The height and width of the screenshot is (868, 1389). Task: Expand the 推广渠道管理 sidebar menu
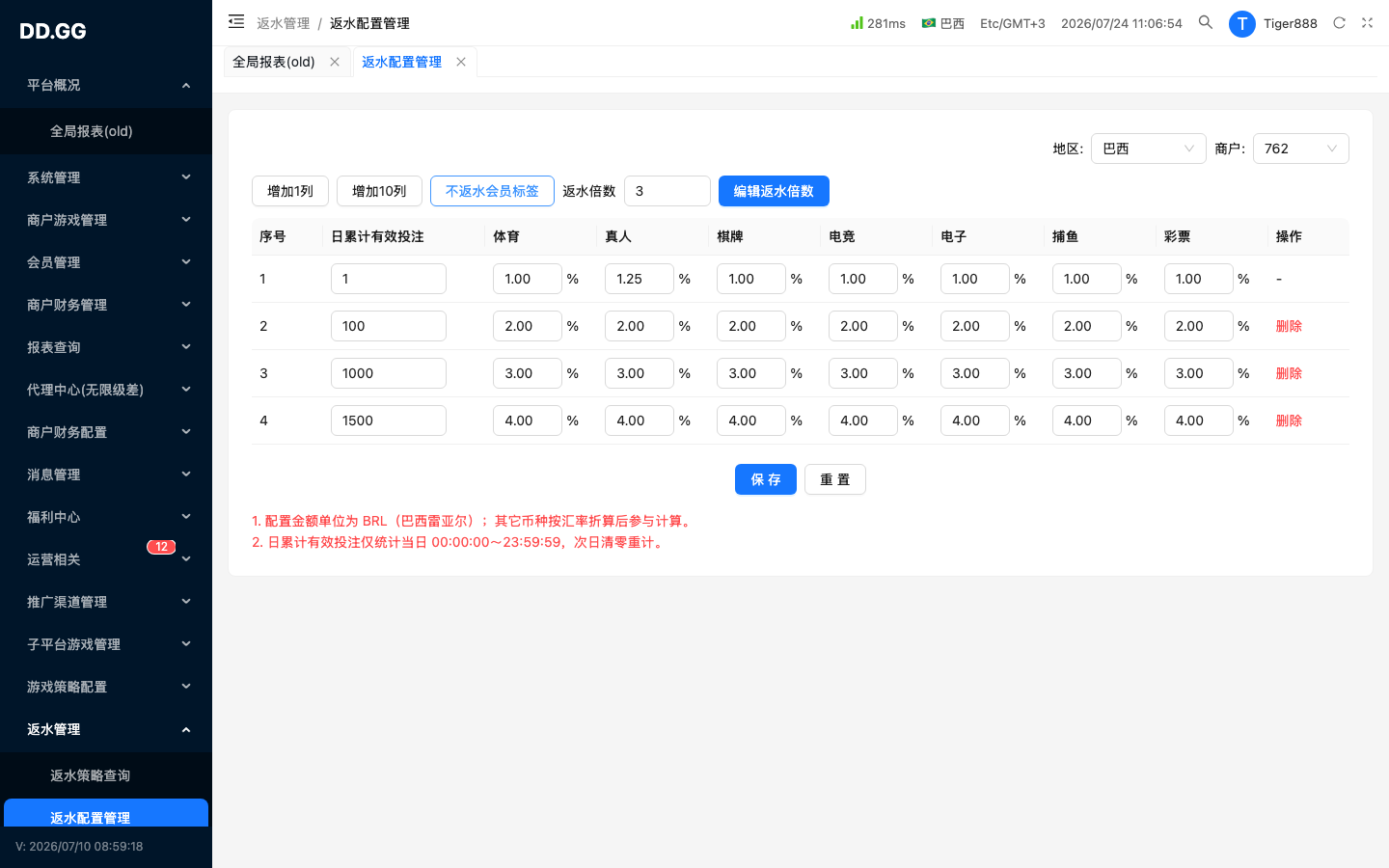[106, 602]
